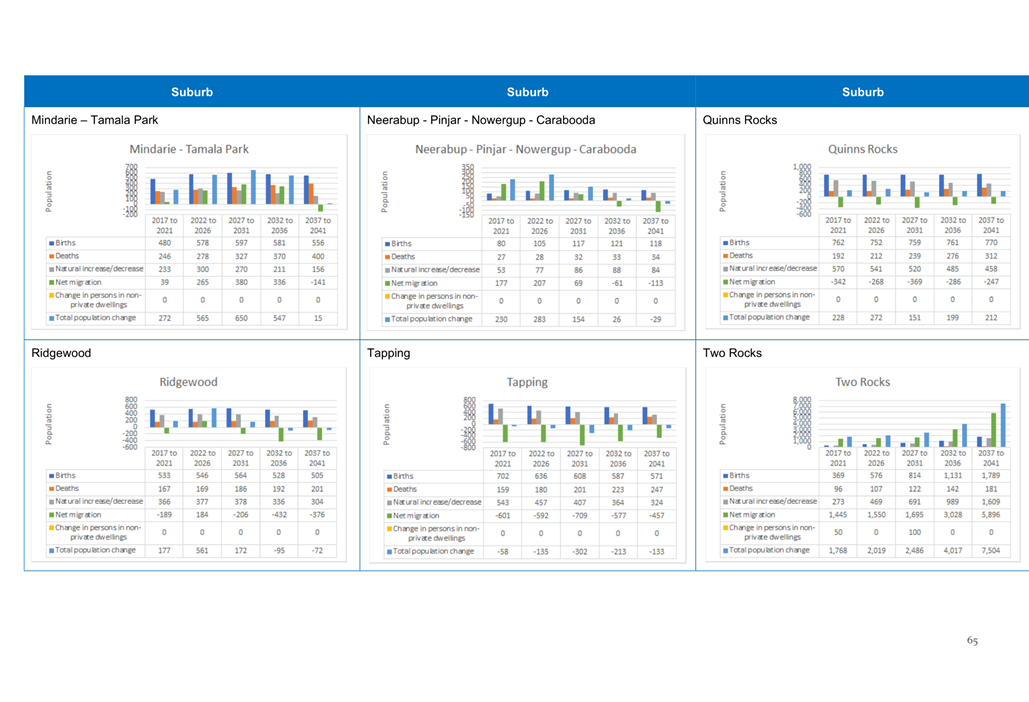Click the 2037 to 2041 column header in Mindarie table

(318, 225)
